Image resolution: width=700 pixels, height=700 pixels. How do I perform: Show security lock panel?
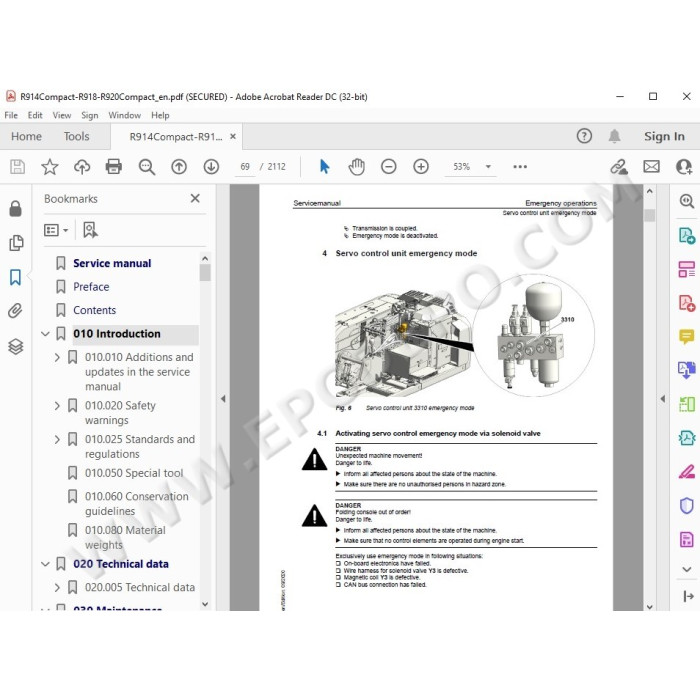click(x=16, y=208)
